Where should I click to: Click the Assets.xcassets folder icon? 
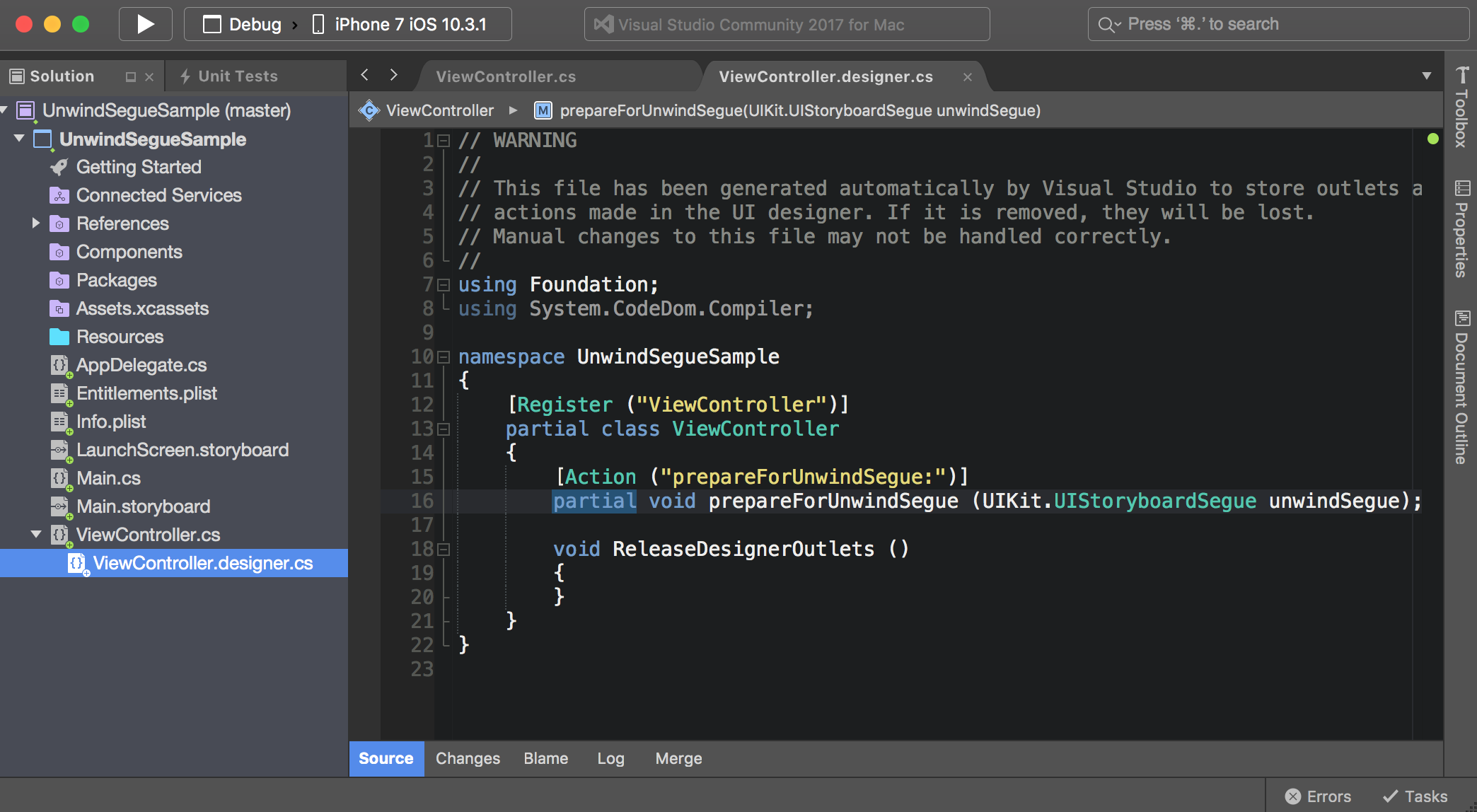click(59, 308)
